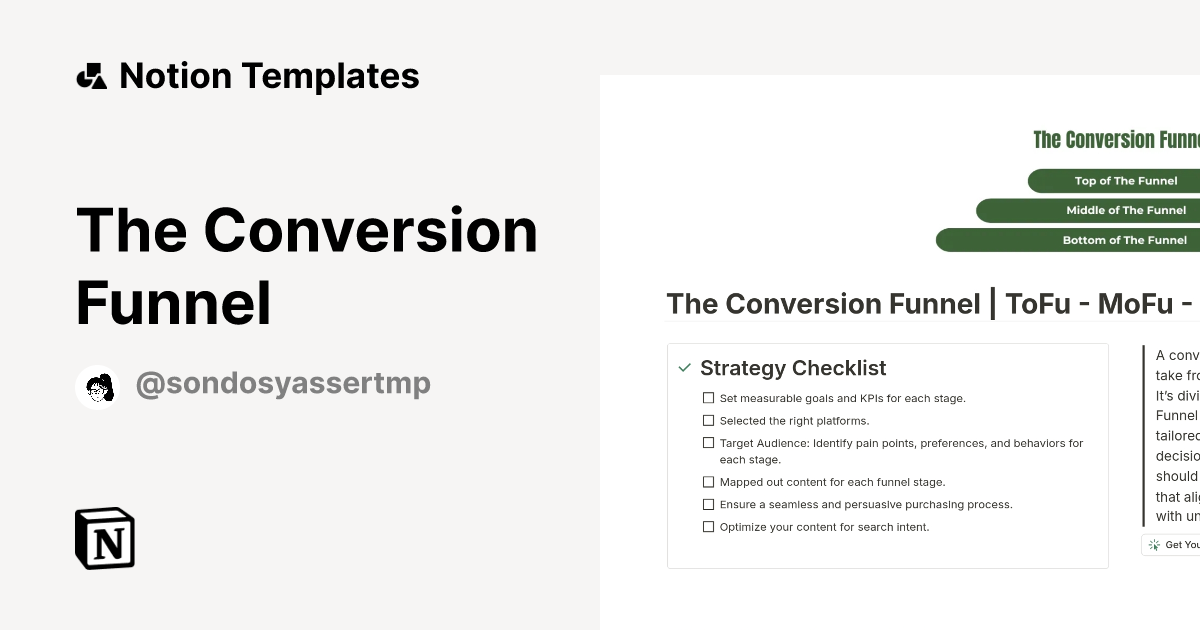Click the sparkle icon on the Get Your button
Viewport: 1200px width, 630px height.
[x=1155, y=544]
